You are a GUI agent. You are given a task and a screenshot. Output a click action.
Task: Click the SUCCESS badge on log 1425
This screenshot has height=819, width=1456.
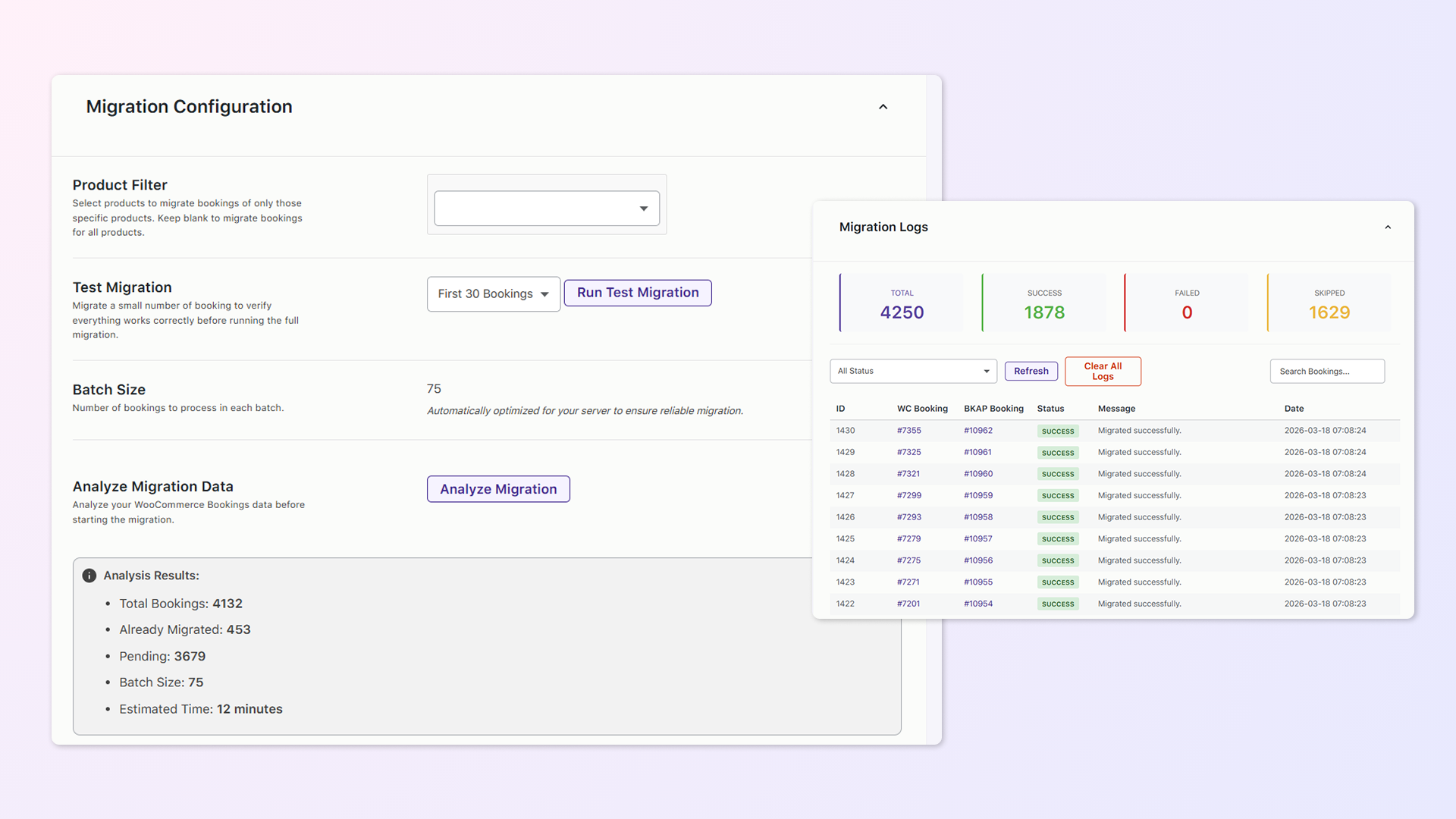point(1057,539)
